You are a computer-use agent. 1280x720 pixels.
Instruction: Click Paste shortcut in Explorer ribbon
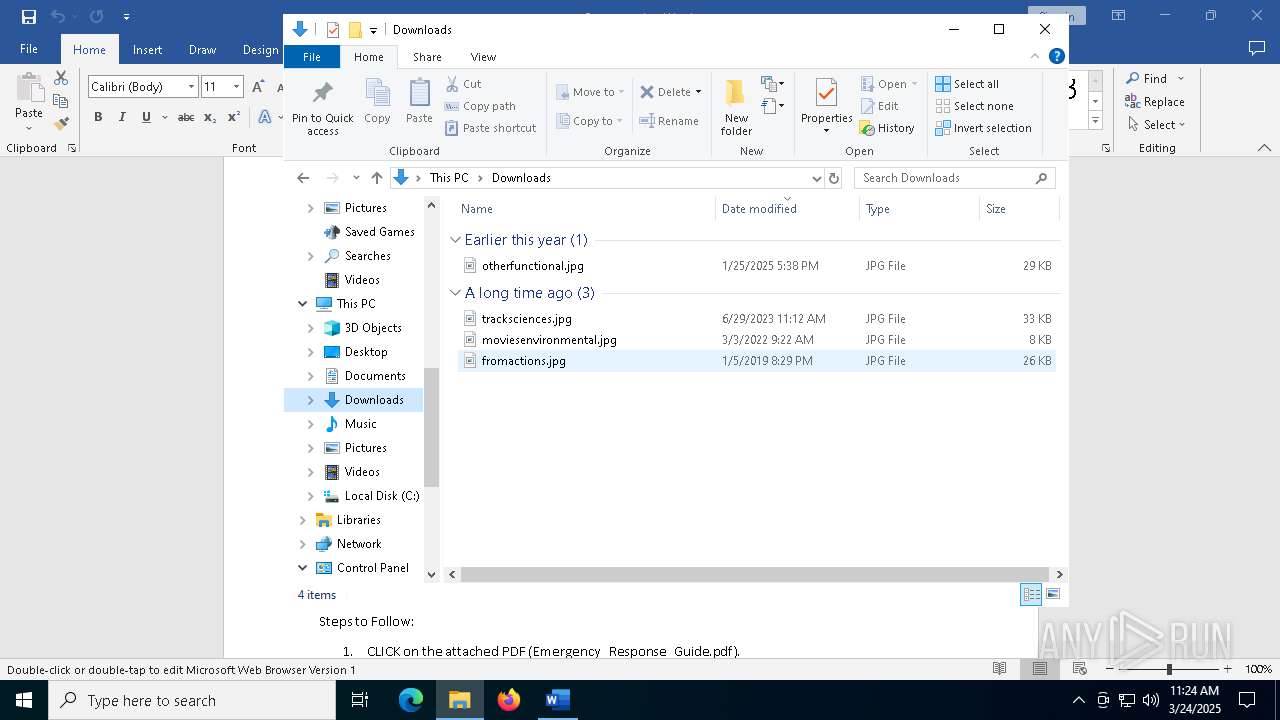pyautogui.click(x=490, y=128)
